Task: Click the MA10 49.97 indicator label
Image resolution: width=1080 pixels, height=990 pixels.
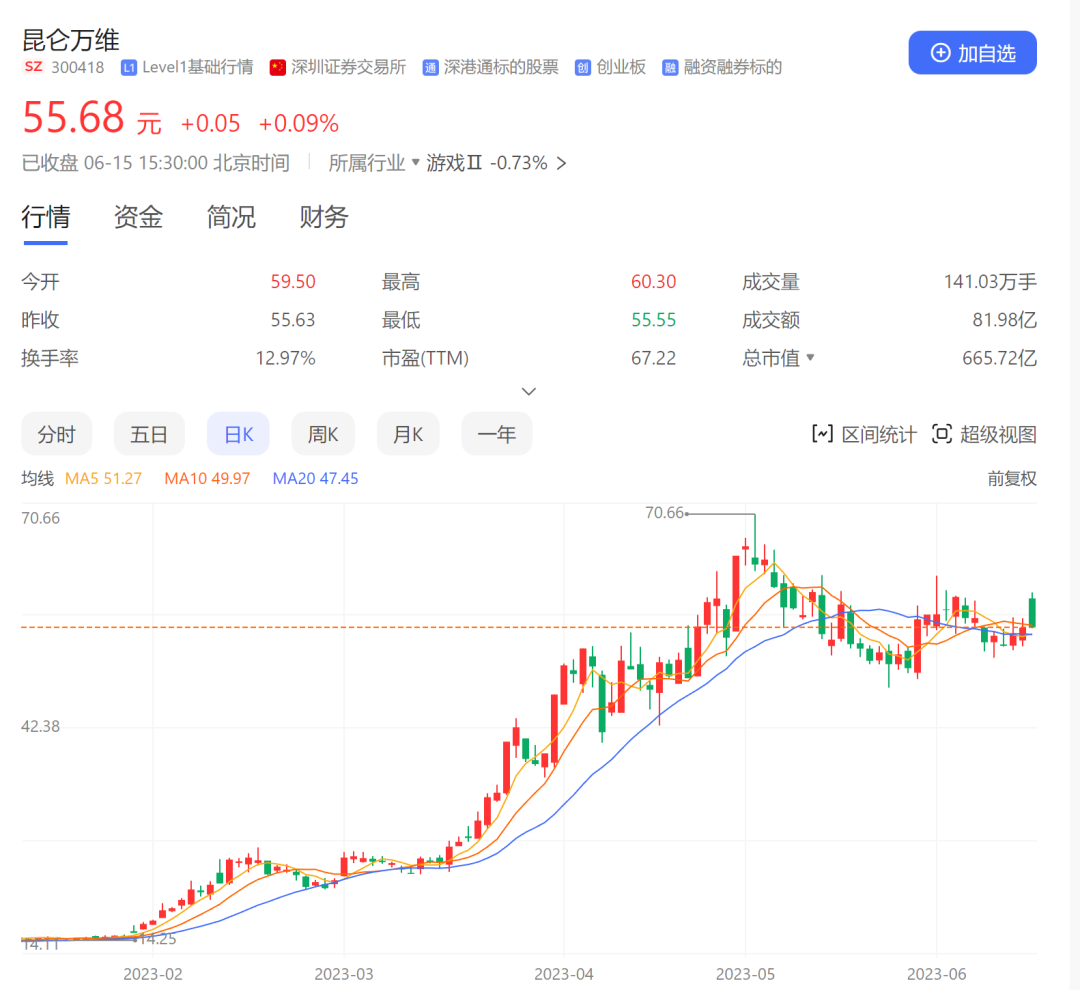Action: coord(207,478)
